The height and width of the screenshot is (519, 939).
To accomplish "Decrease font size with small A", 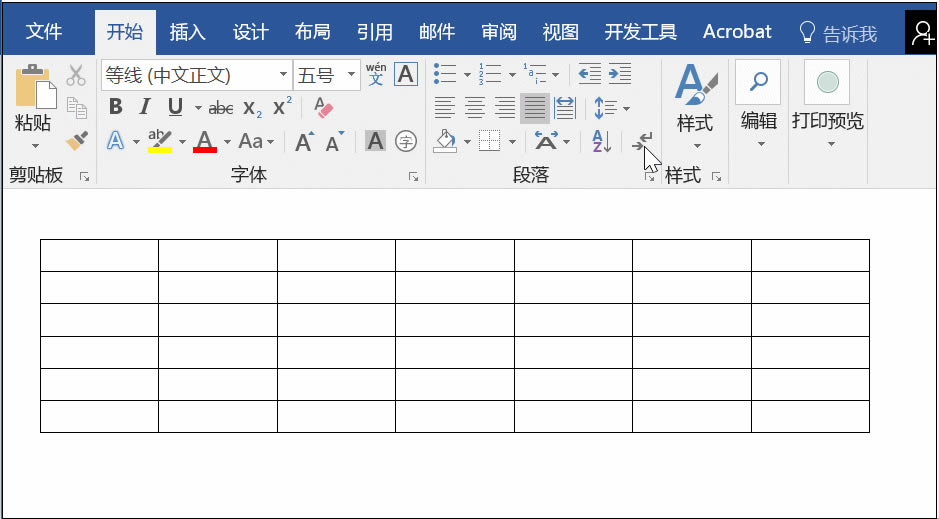I will [x=335, y=142].
